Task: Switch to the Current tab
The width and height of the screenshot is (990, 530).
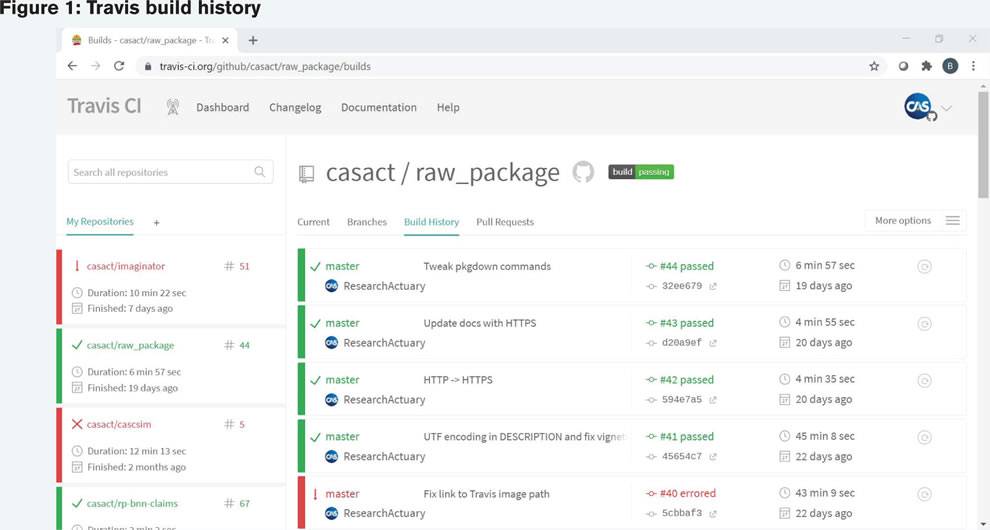Action: coord(313,222)
